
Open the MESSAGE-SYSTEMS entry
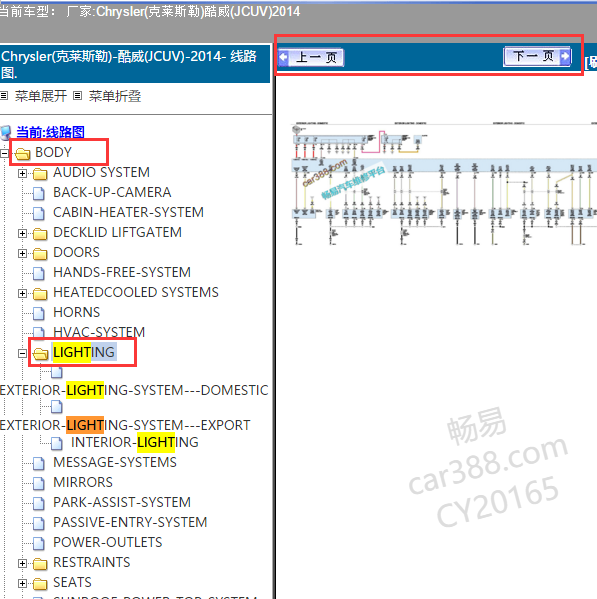115,462
